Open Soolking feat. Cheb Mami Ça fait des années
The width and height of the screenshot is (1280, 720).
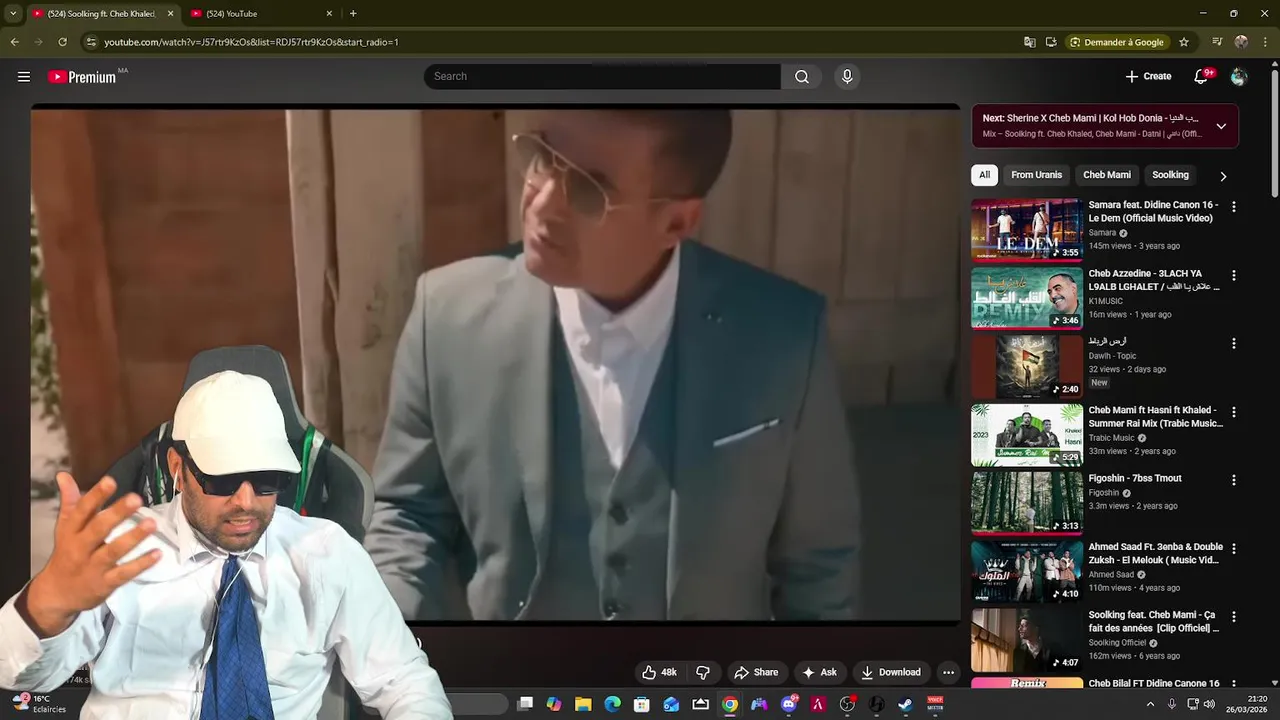(1154, 622)
